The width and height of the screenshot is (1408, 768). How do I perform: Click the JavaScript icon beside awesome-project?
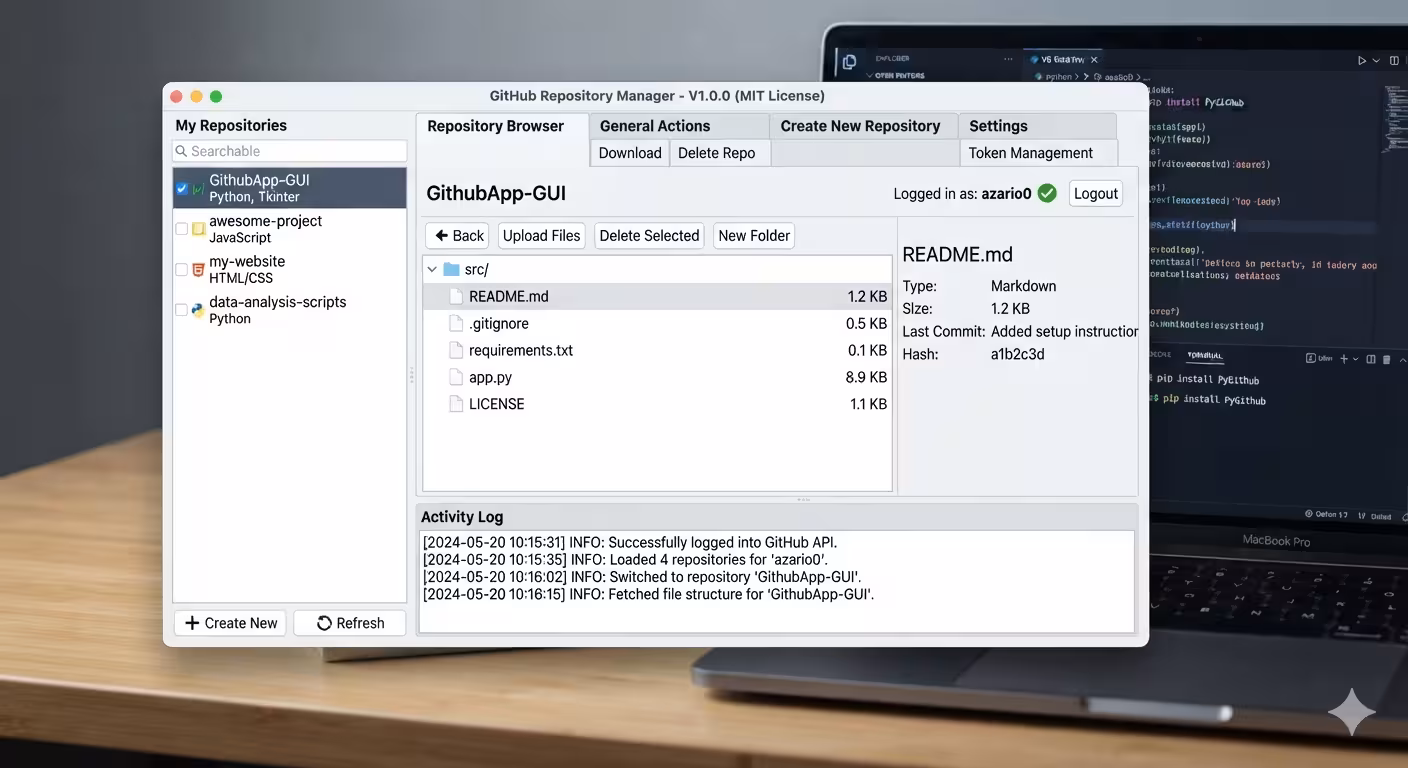tap(198, 229)
